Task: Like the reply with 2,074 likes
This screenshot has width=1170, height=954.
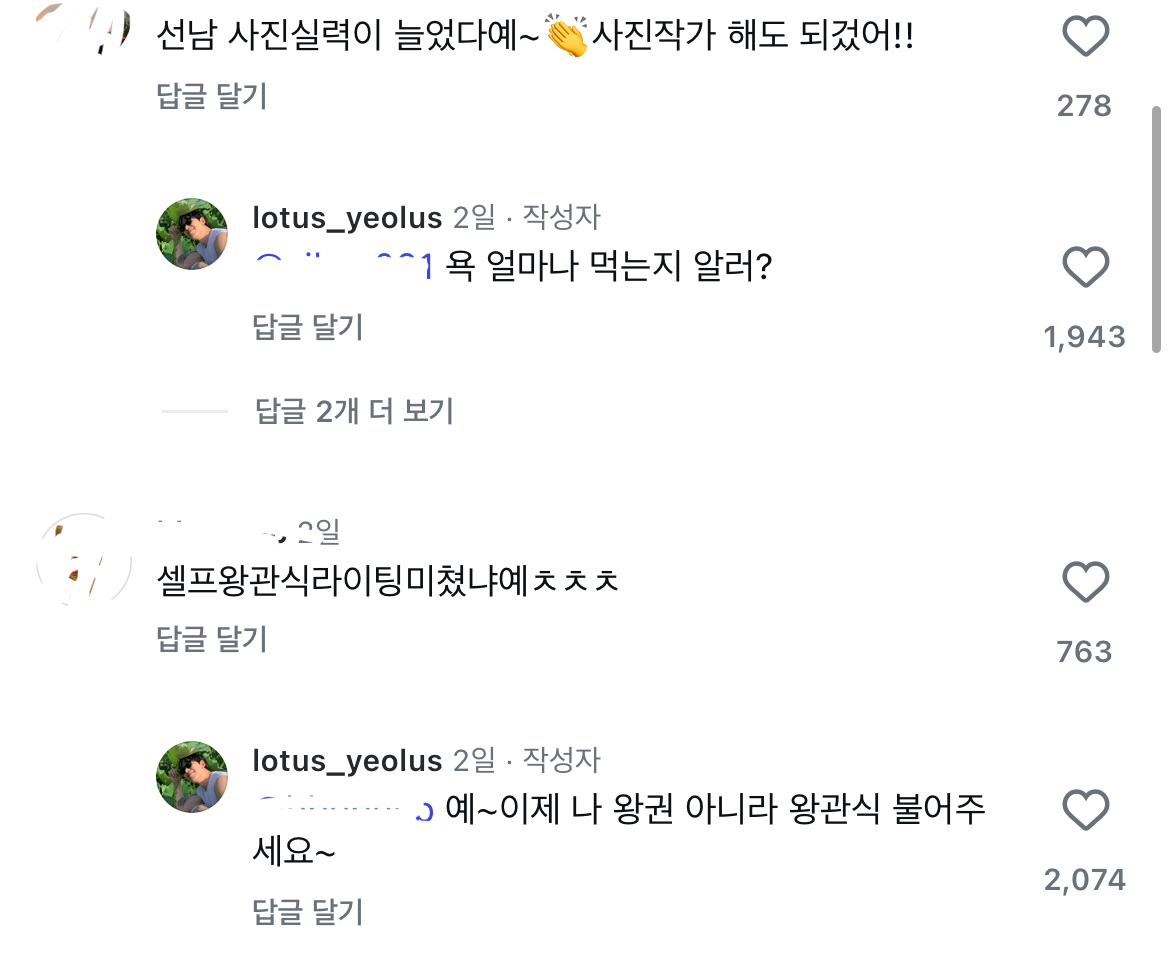Action: coord(1085,810)
